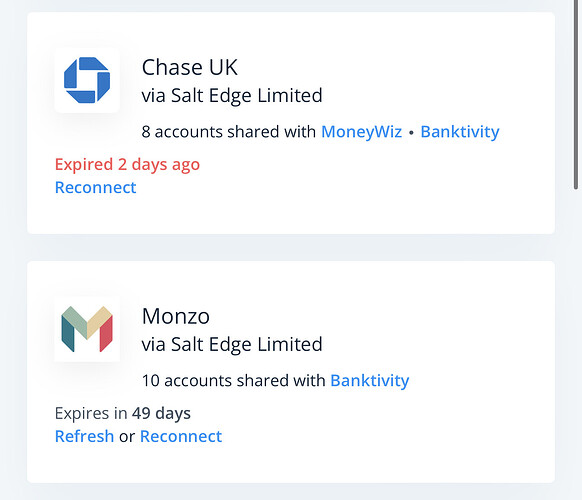Refresh the Monzo connection
Viewport: 582px width, 500px height.
tap(84, 436)
